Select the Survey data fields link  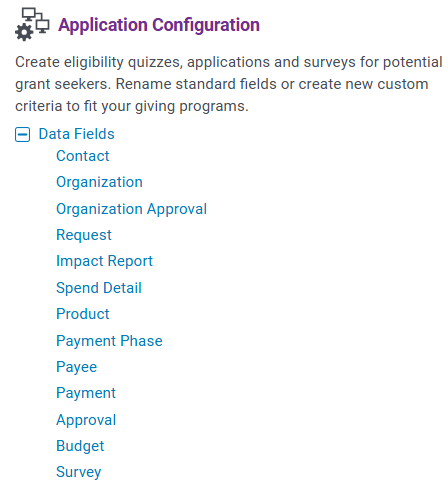[79, 472]
